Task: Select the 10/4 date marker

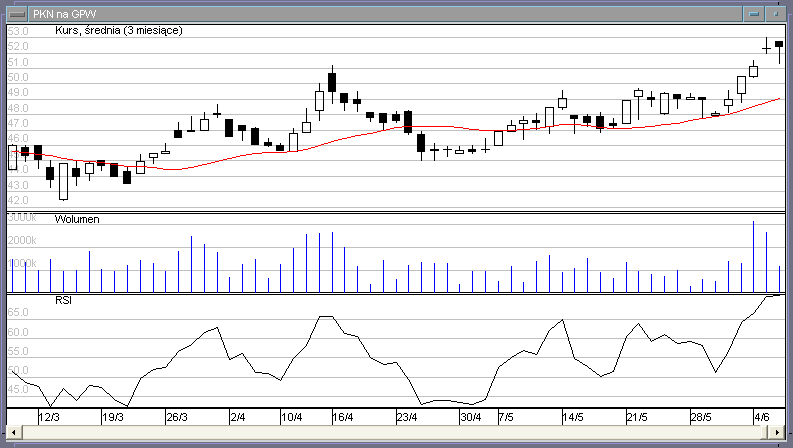Action: point(292,417)
